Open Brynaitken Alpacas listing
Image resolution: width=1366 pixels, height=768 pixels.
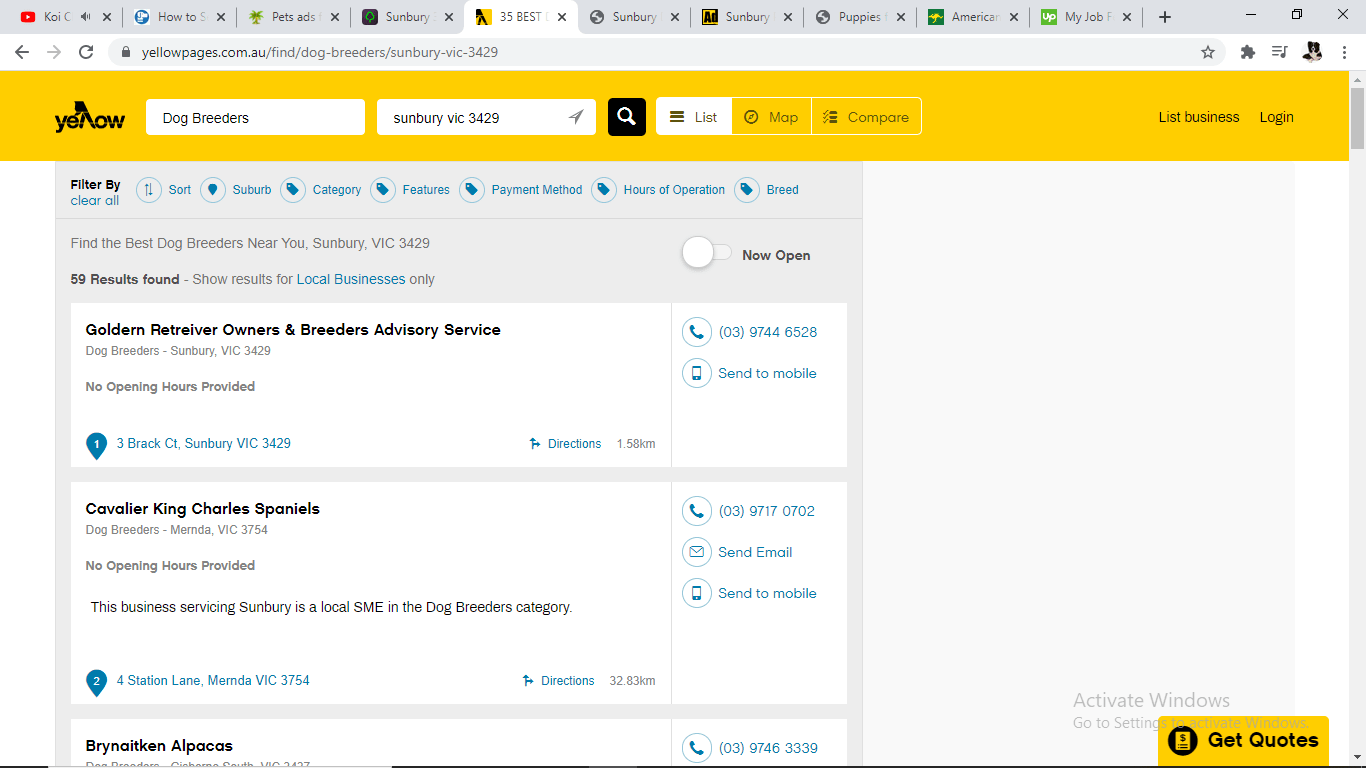(159, 746)
